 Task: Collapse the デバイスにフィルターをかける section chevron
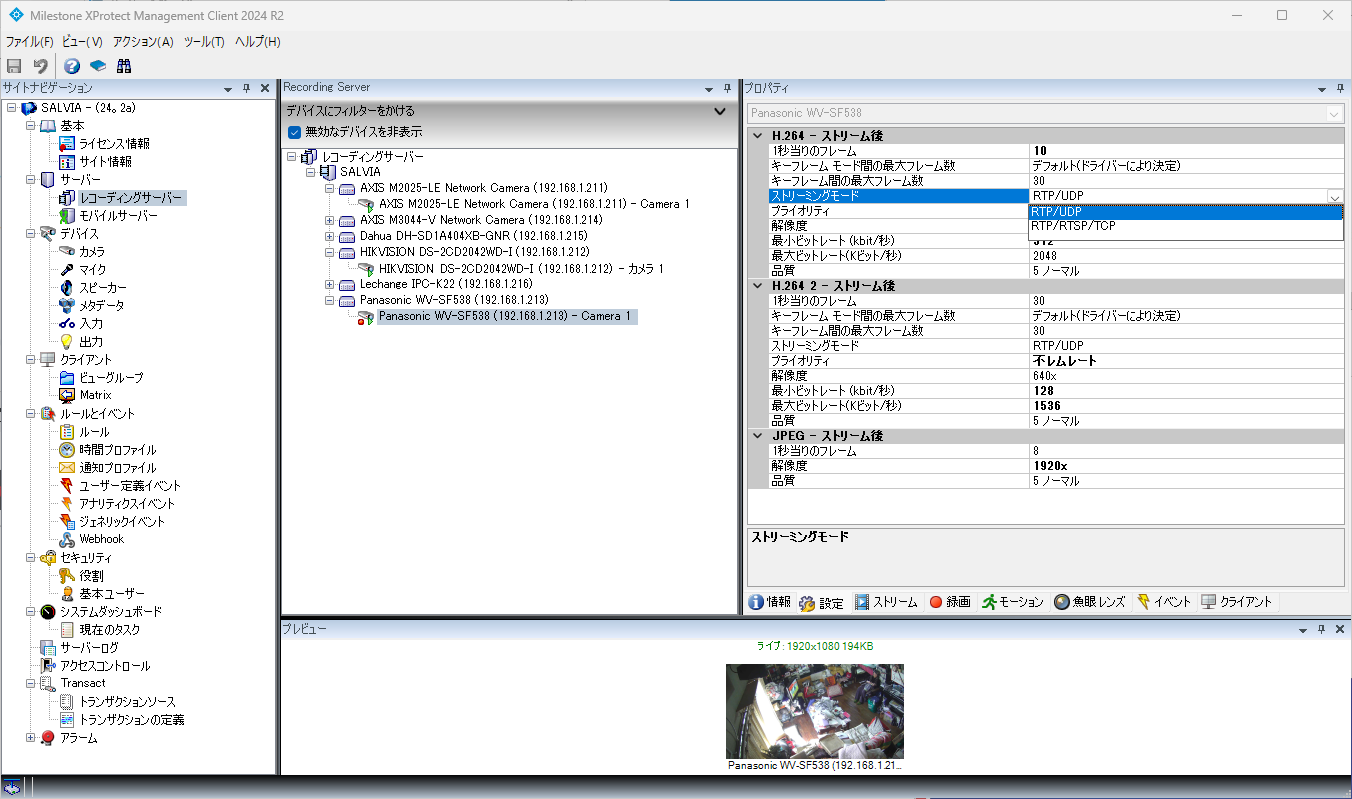pyautogui.click(x=720, y=111)
